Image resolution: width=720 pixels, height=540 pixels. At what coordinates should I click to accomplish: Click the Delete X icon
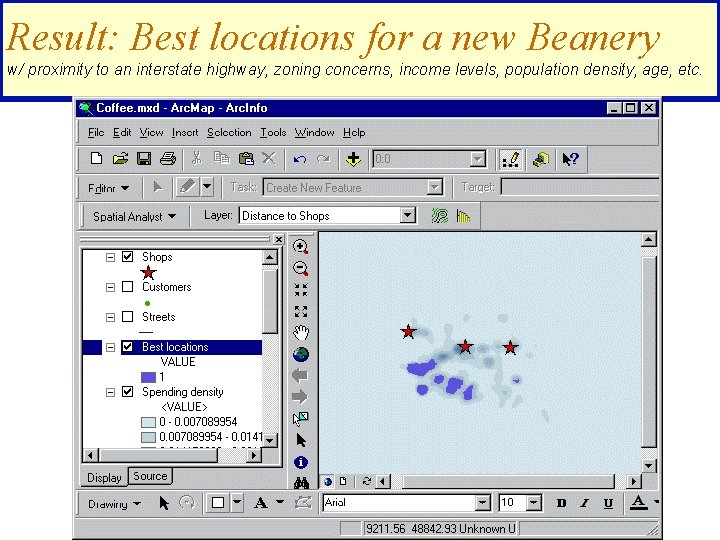(x=269, y=159)
